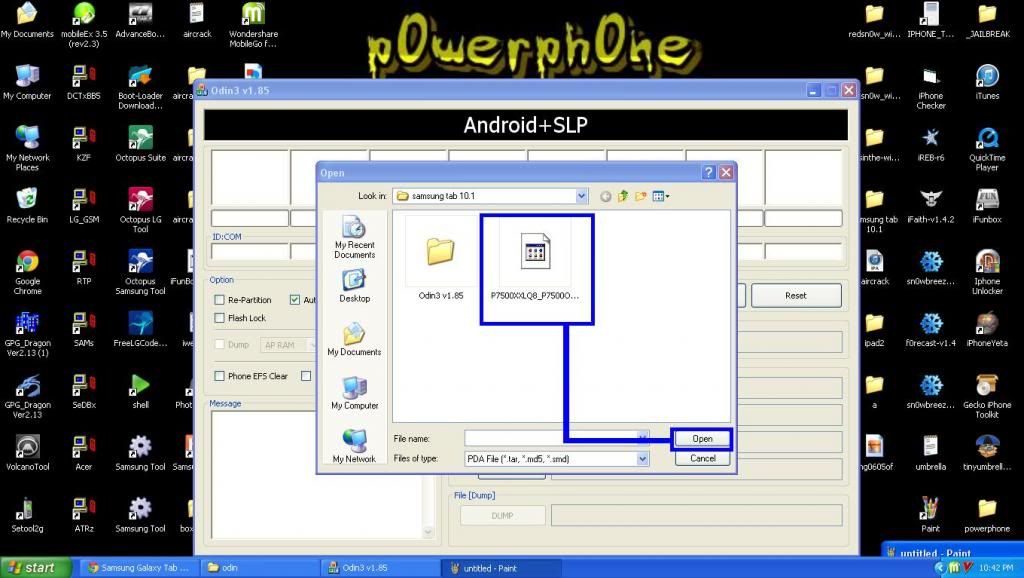This screenshot has width=1024, height=578.
Task: Select the Recycle Bin desktop icon
Action: 27,205
